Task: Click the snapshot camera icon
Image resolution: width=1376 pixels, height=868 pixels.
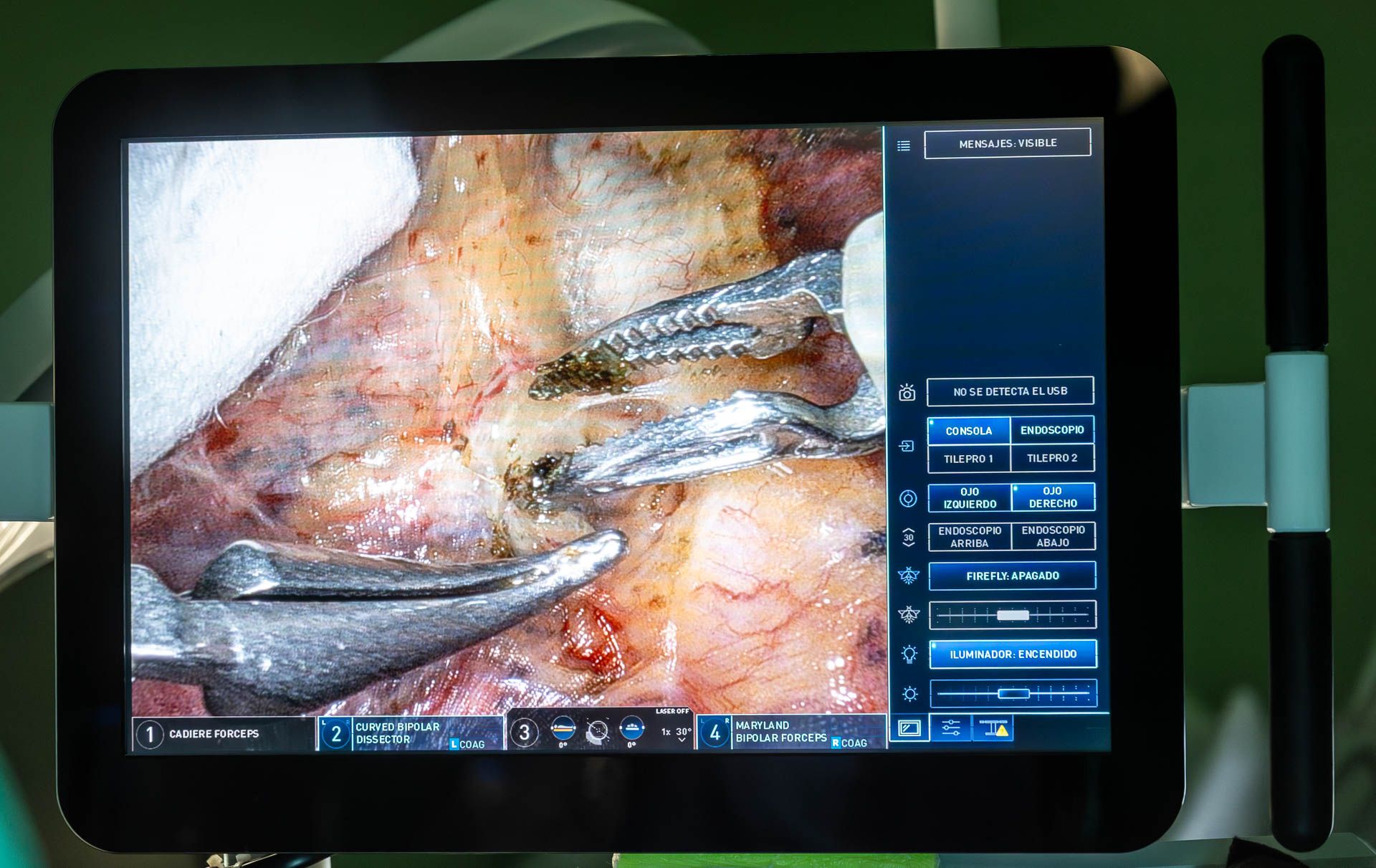Action: (907, 393)
